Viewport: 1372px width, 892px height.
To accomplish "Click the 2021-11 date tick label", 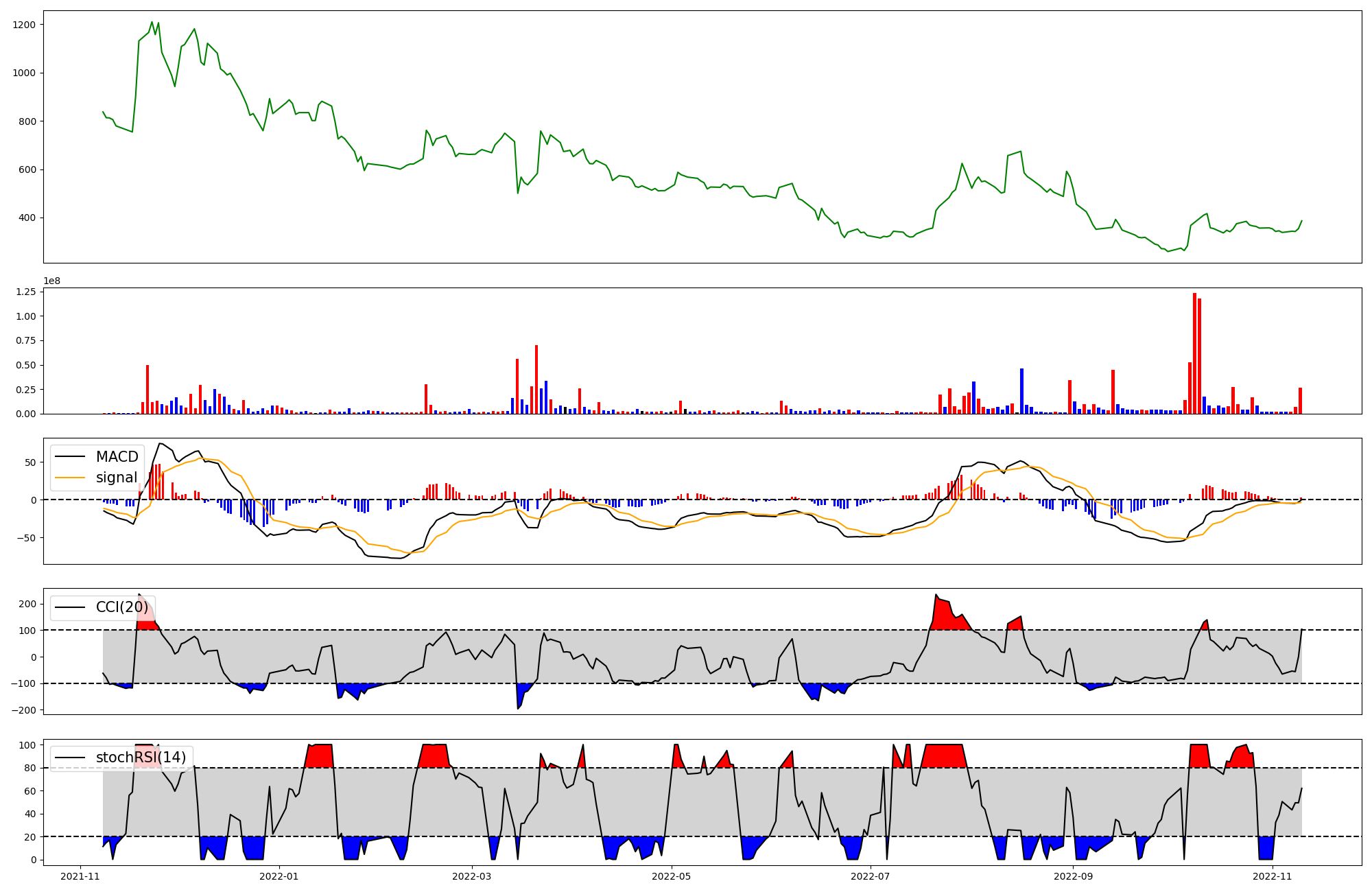I will 81,876.
